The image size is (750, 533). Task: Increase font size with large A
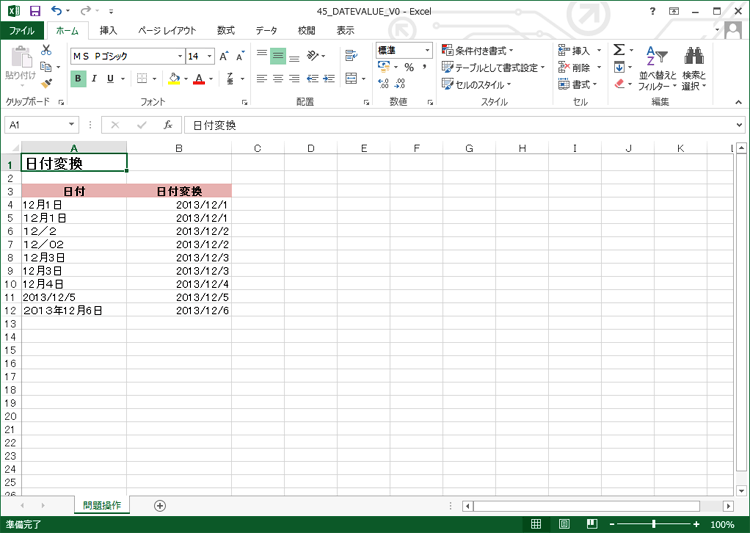click(224, 56)
